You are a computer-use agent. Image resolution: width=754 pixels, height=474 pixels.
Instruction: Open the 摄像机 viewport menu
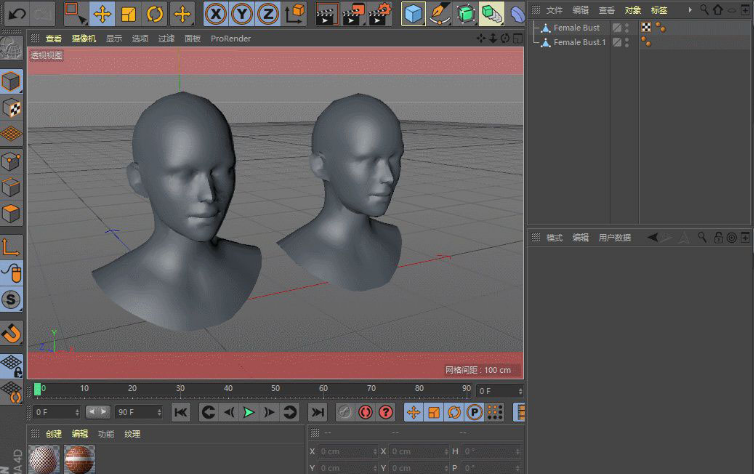(82, 39)
